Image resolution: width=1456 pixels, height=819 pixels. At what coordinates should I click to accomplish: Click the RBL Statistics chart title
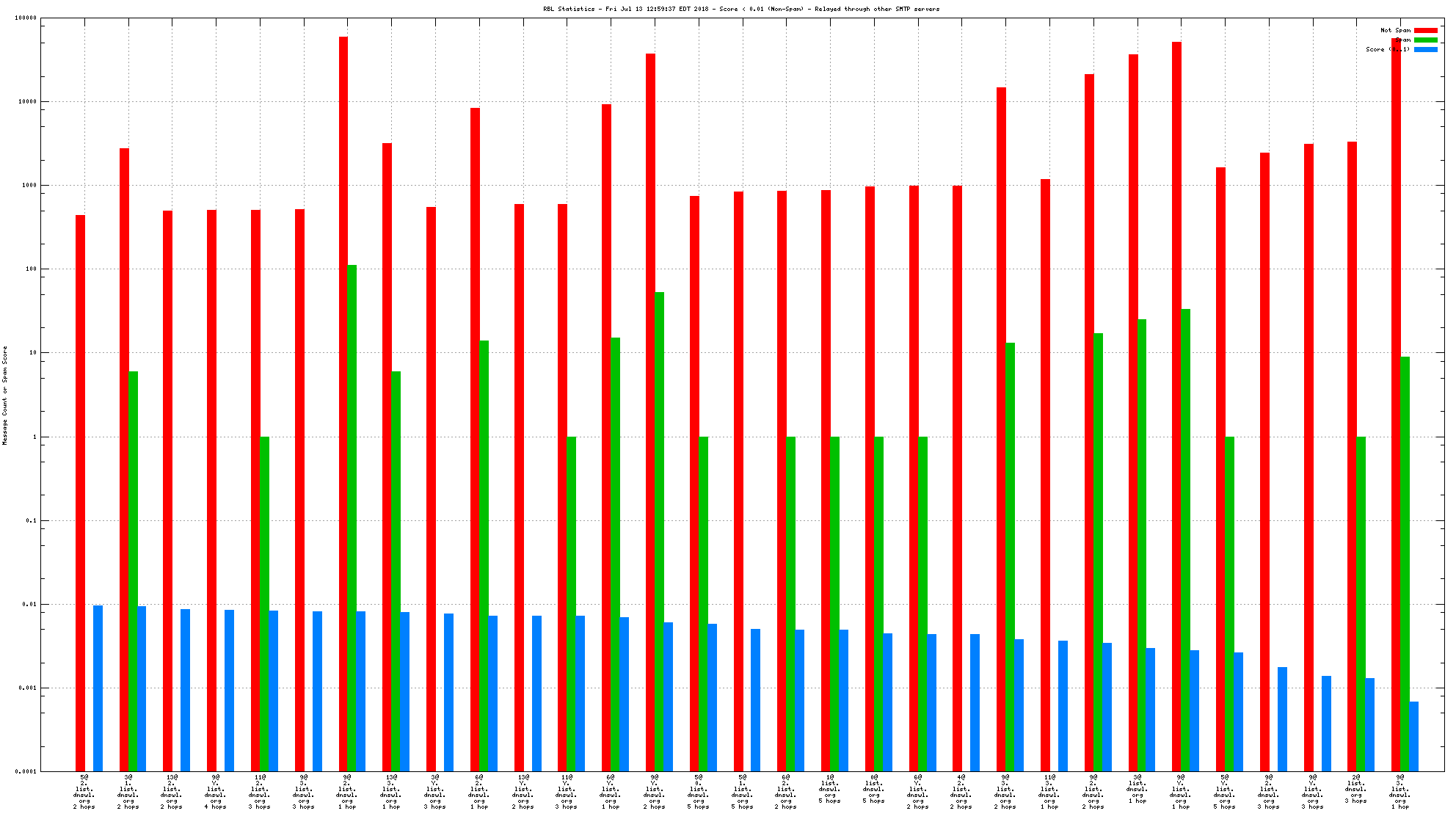tap(741, 9)
